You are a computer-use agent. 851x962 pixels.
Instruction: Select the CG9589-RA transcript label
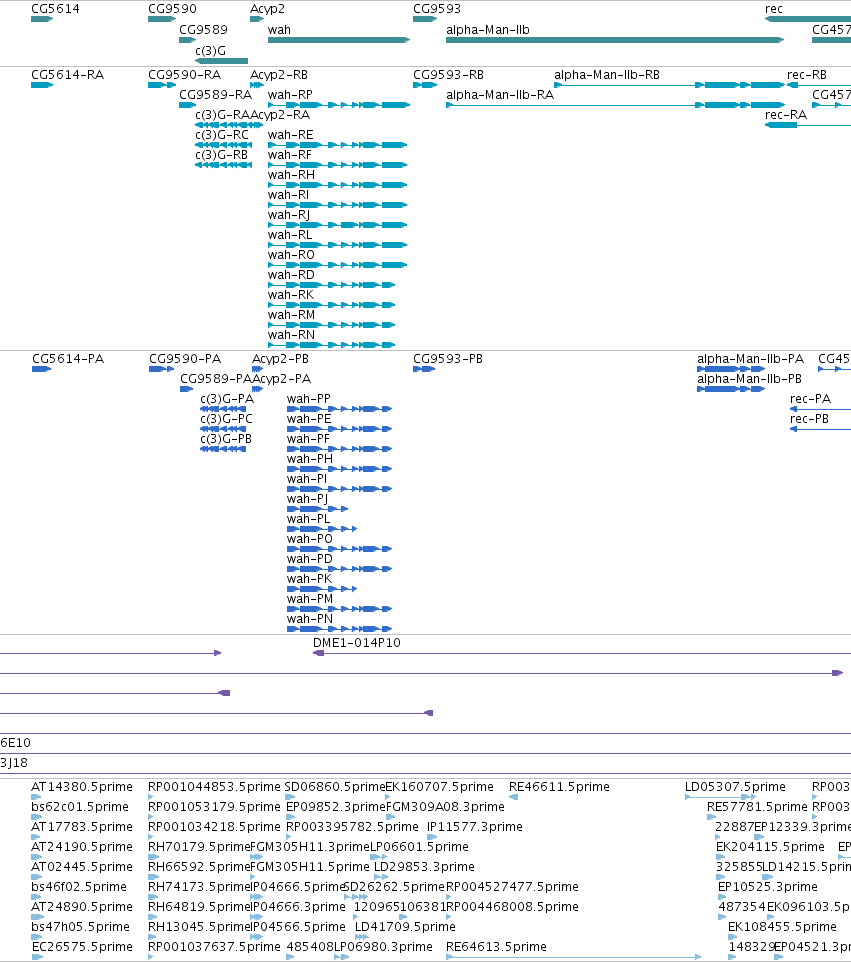tap(215, 95)
